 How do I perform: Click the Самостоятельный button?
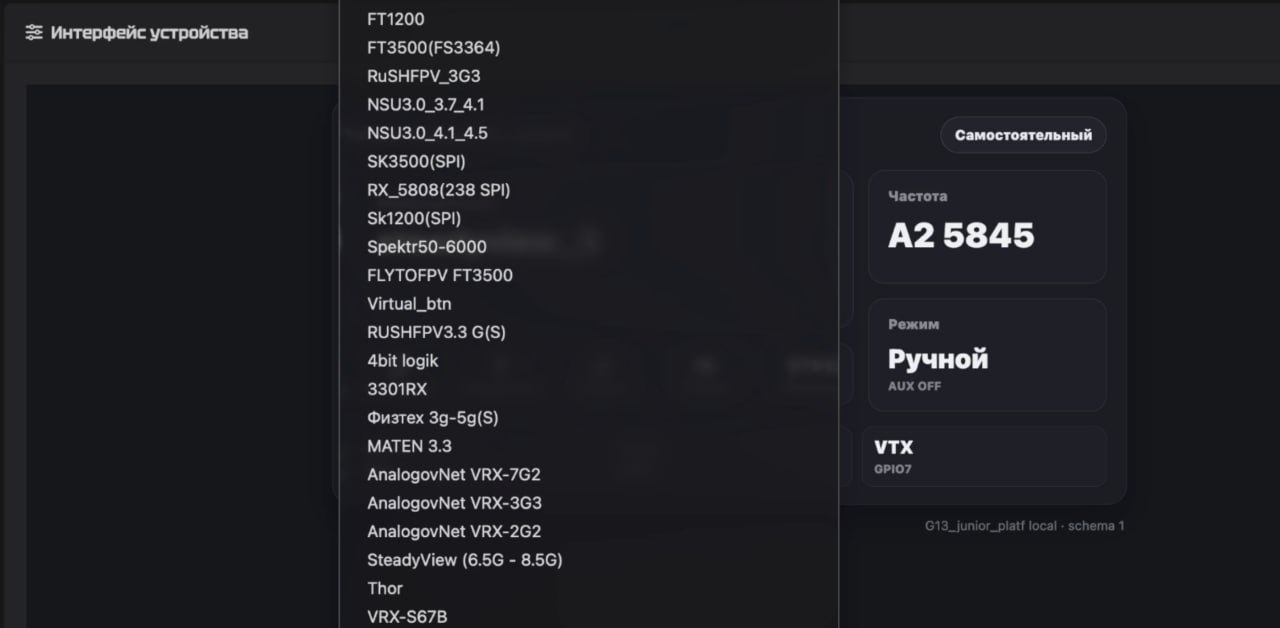coord(1023,135)
